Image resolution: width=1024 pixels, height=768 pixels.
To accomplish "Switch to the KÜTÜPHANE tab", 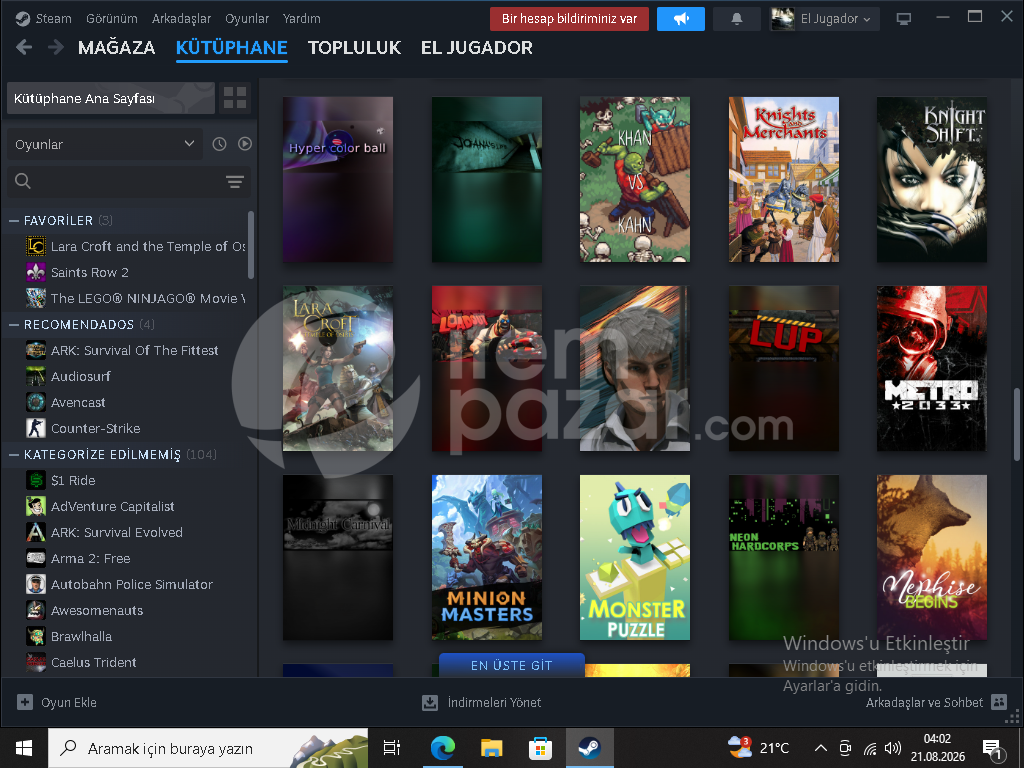I will [232, 47].
